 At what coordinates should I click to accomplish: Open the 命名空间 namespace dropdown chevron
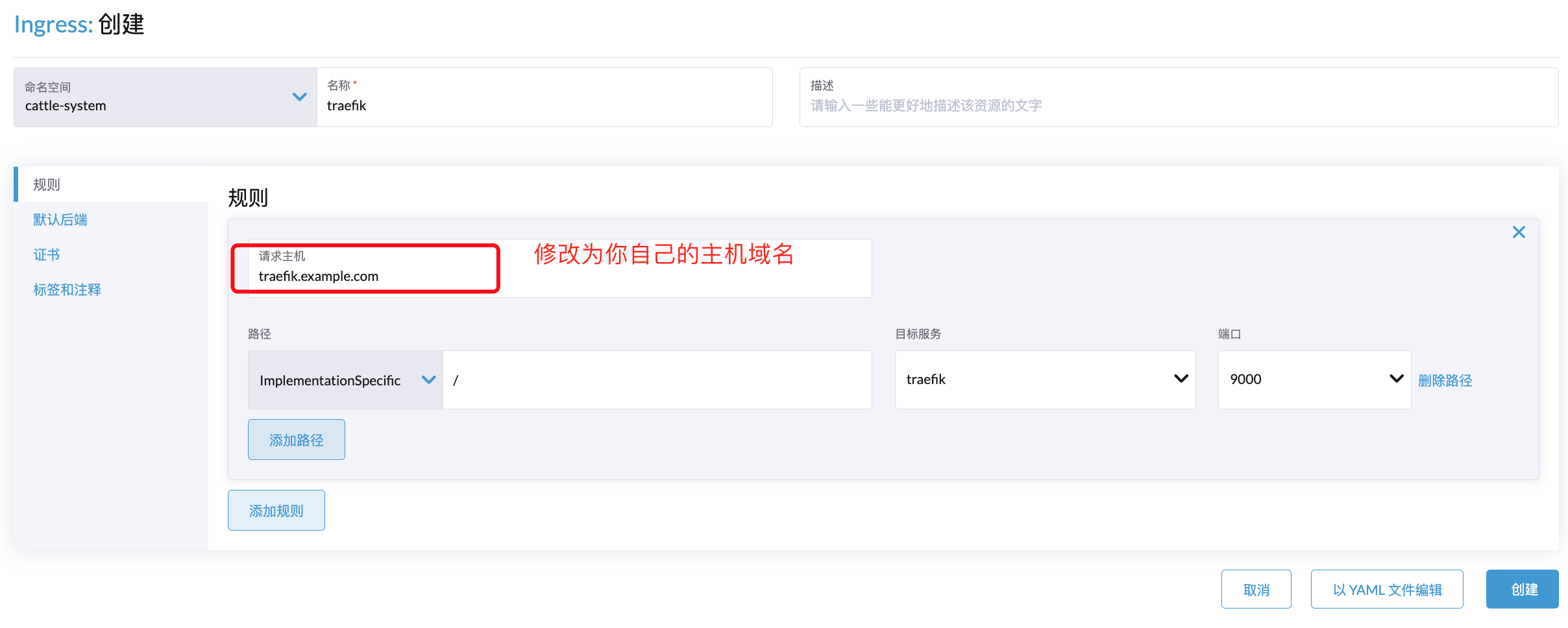coord(299,97)
